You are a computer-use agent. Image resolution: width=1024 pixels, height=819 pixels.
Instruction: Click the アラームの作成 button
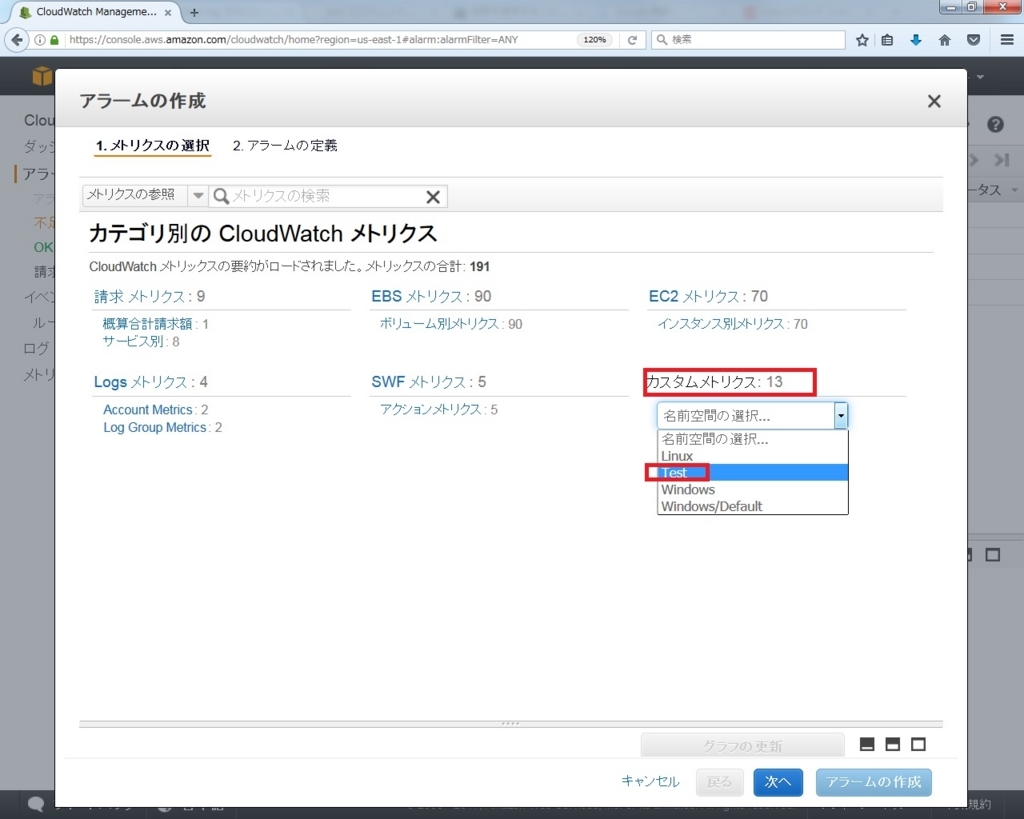873,782
